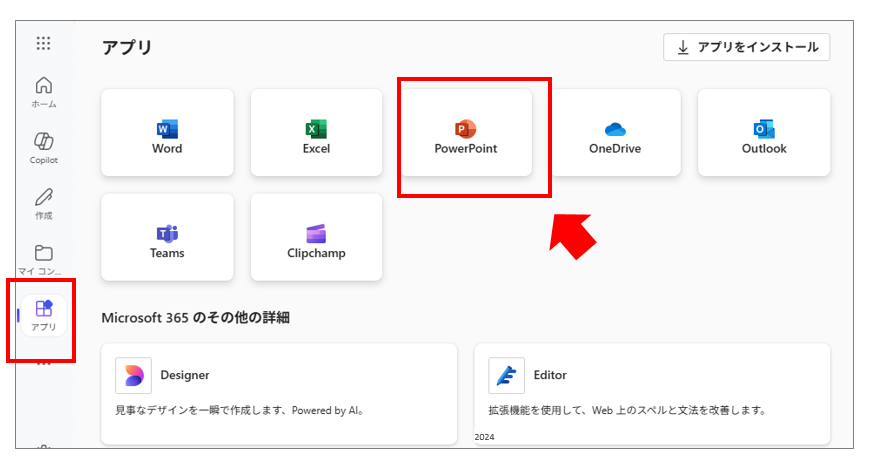The image size is (874, 467).
Task: Open the app launcher grid icon
Action: [x=43, y=43]
